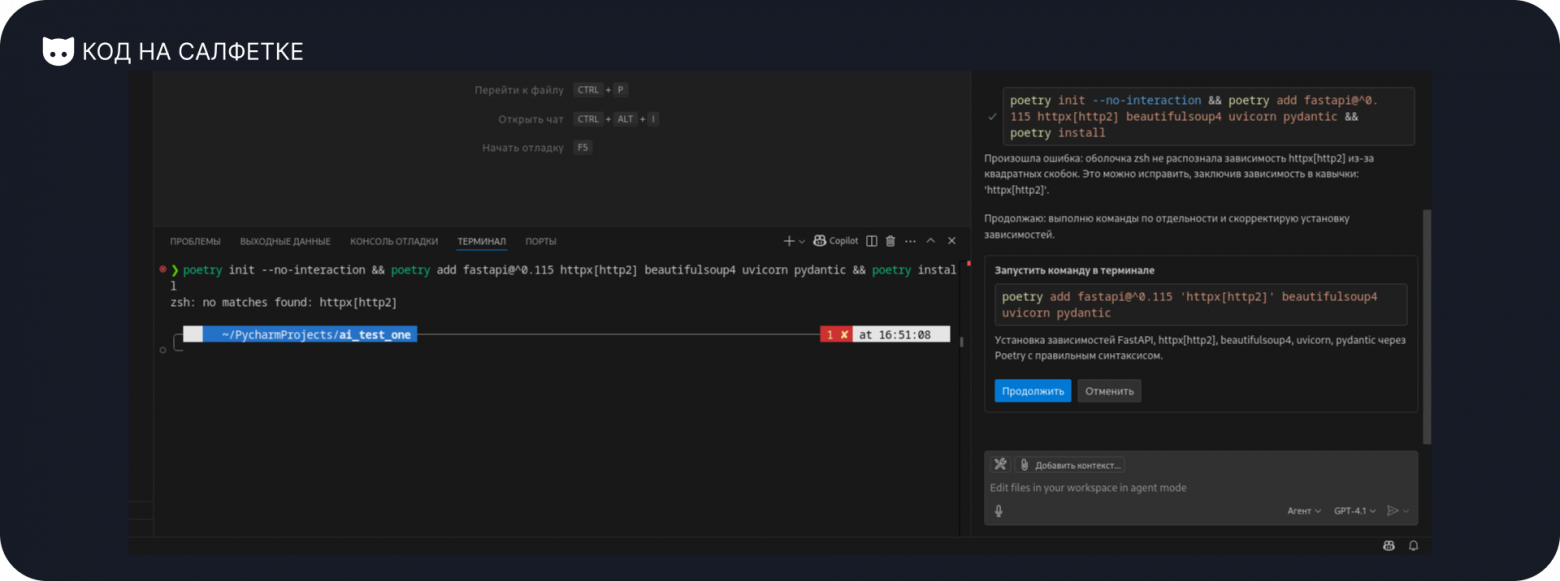Switch to the ПРОБЛЕМЫ tab
Screen dimensions: 1560x581
tap(195, 241)
